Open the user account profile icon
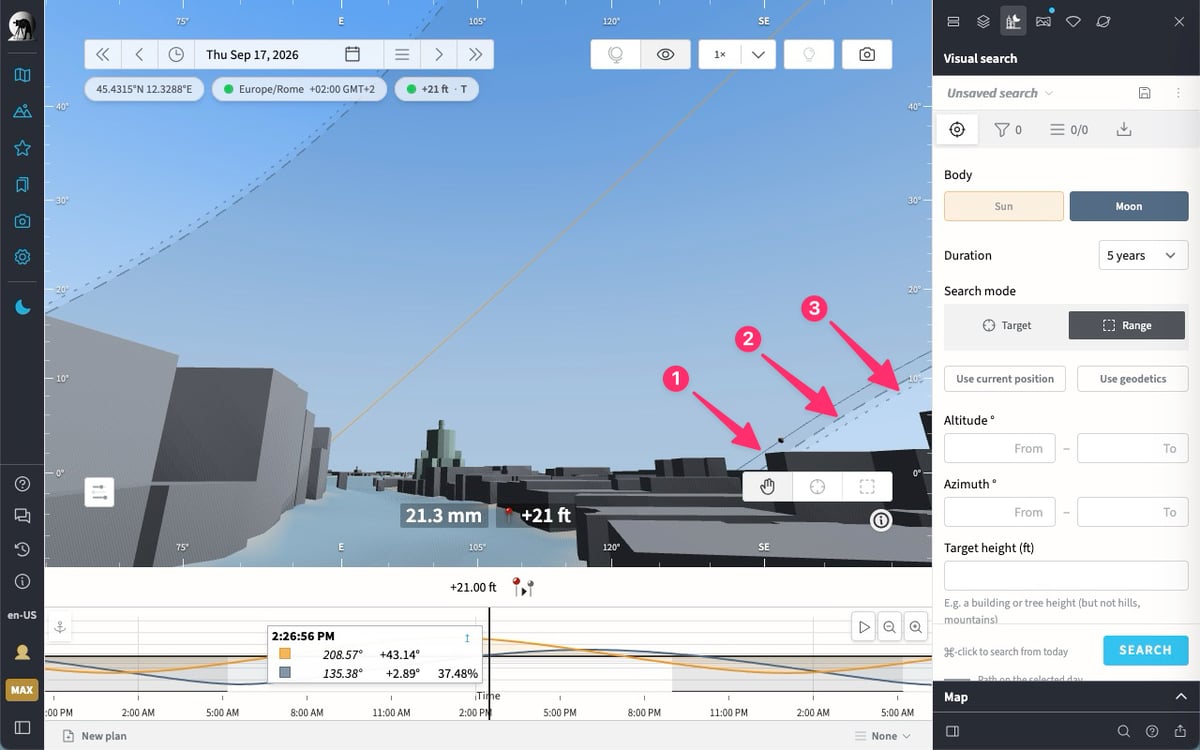Image resolution: width=1200 pixels, height=750 pixels. tap(22, 652)
